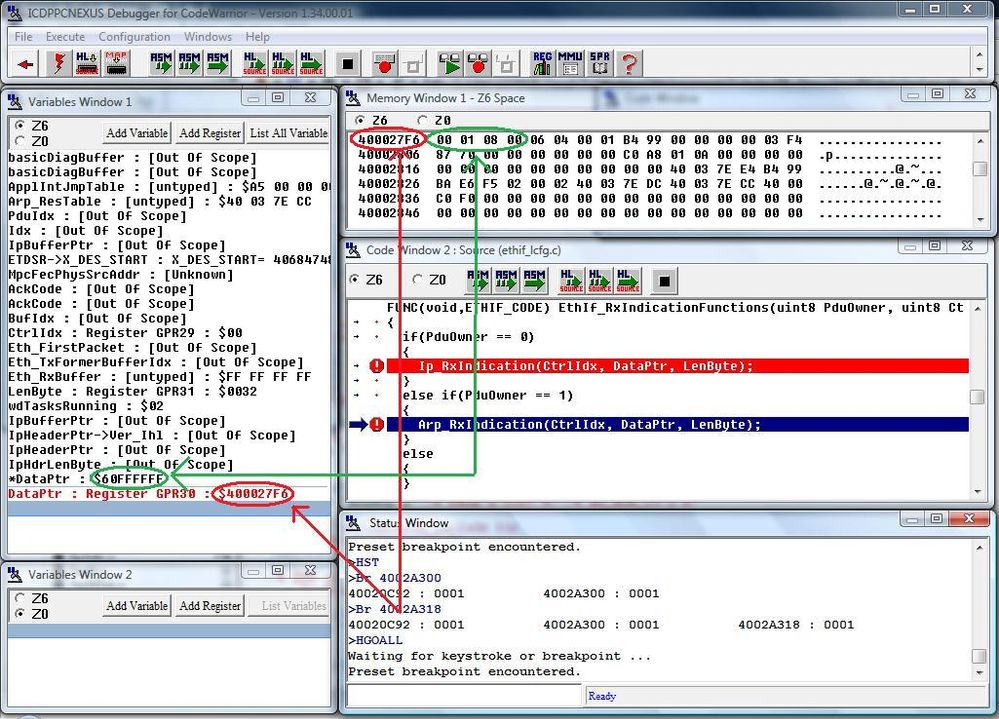The image size is (999, 719).
Task: Open the Help menu
Action: click(257, 37)
